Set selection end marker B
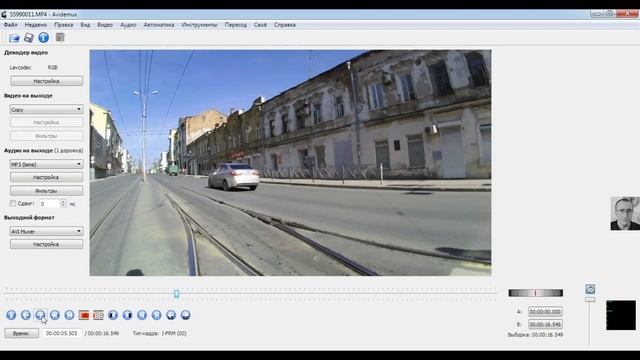The image size is (640, 360). 98,315
